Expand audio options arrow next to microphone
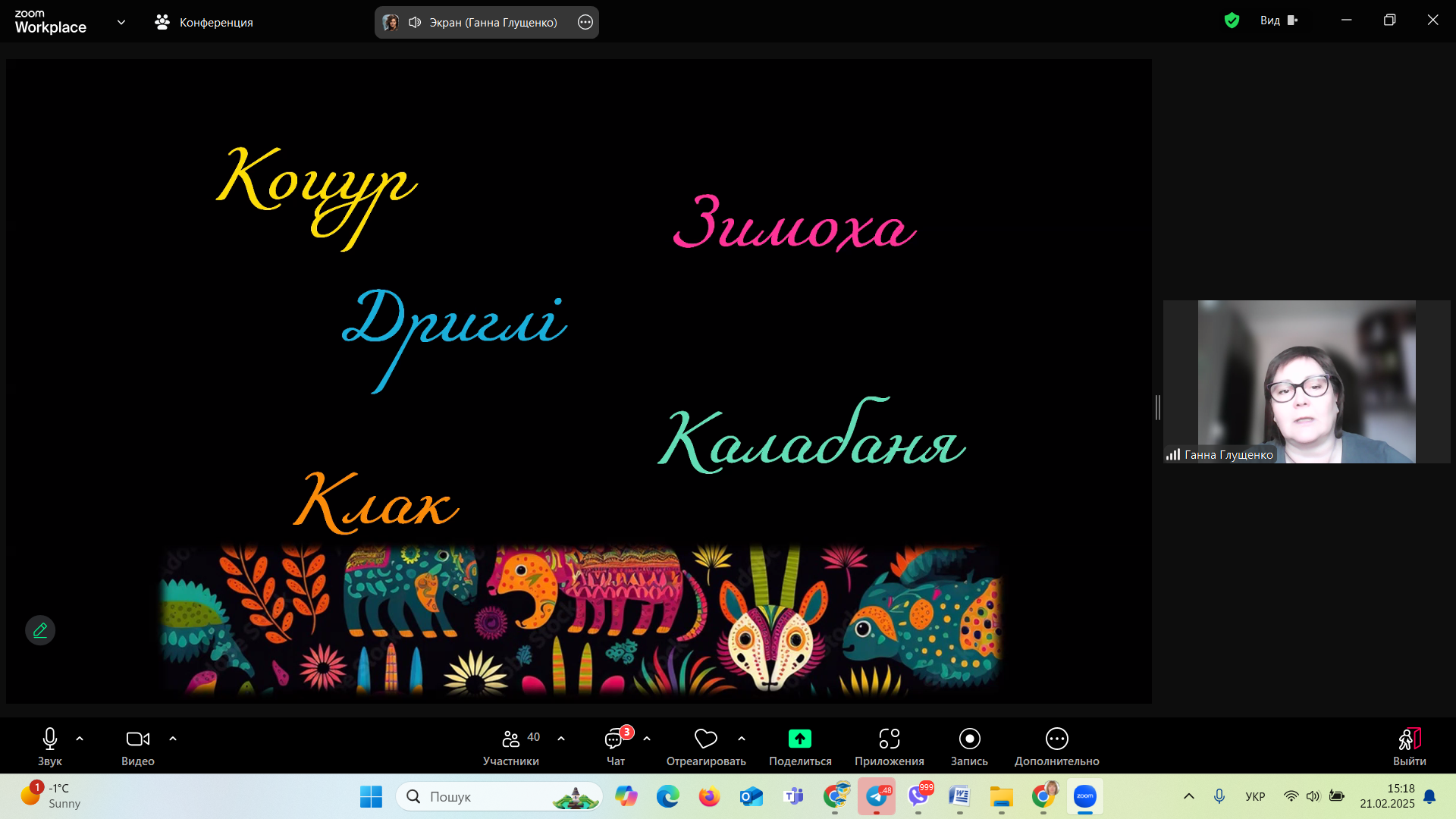Image resolution: width=1456 pixels, height=819 pixels. click(x=80, y=739)
